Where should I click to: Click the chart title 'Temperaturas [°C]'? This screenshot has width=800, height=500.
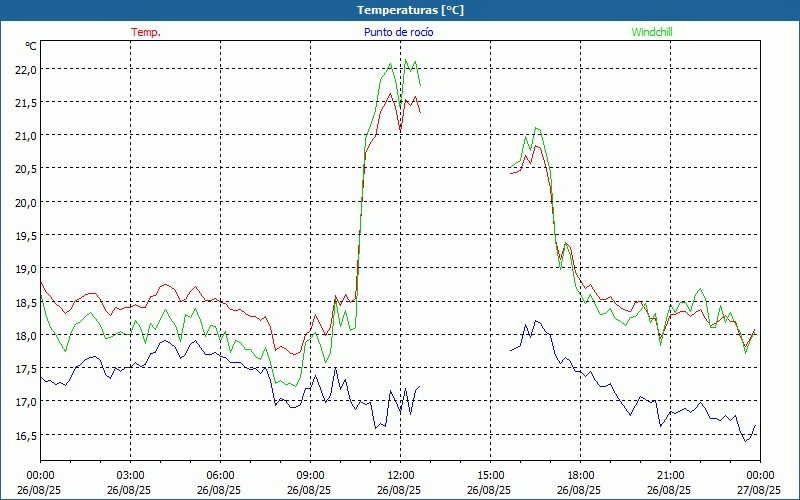[x=410, y=10]
